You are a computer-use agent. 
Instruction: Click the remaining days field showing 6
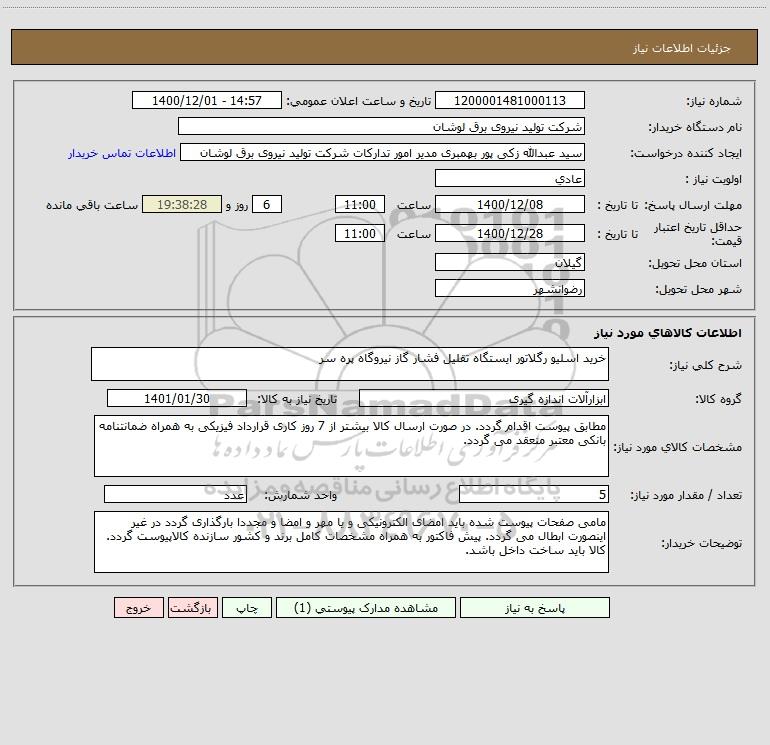(267, 204)
